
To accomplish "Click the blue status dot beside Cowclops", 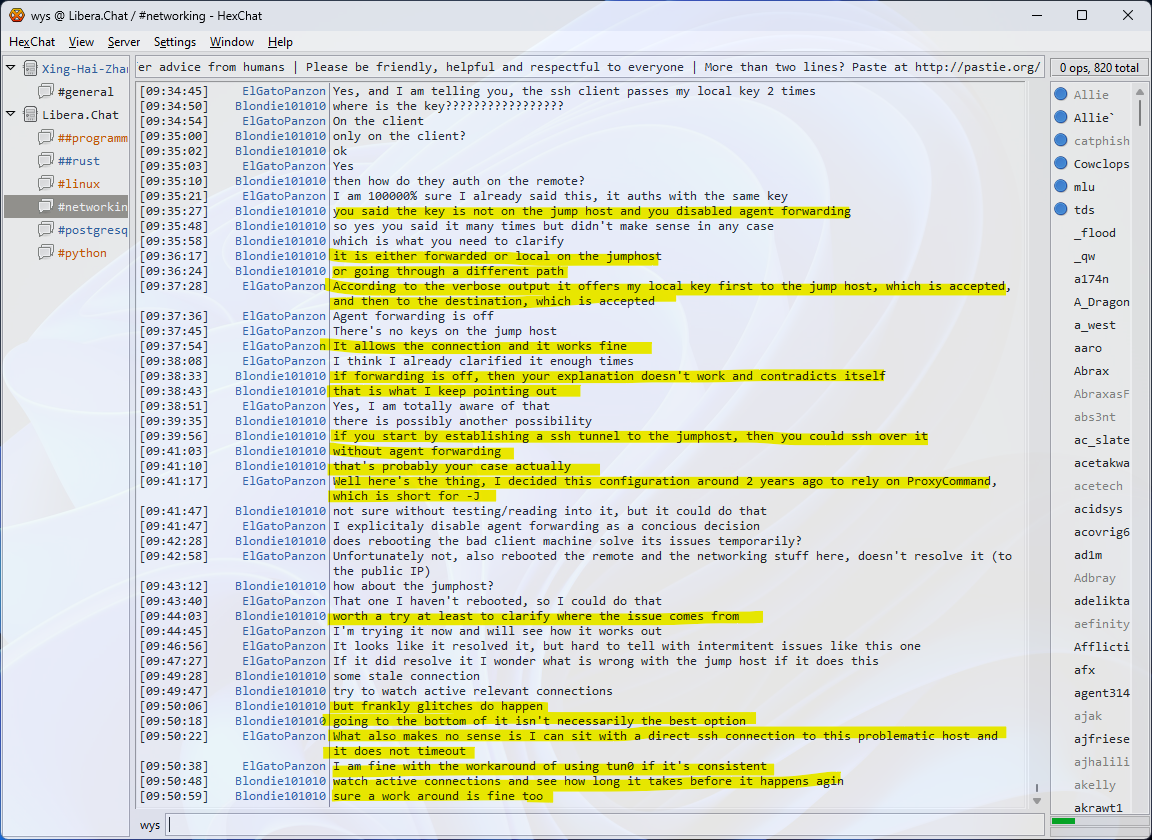I will pos(1061,164).
